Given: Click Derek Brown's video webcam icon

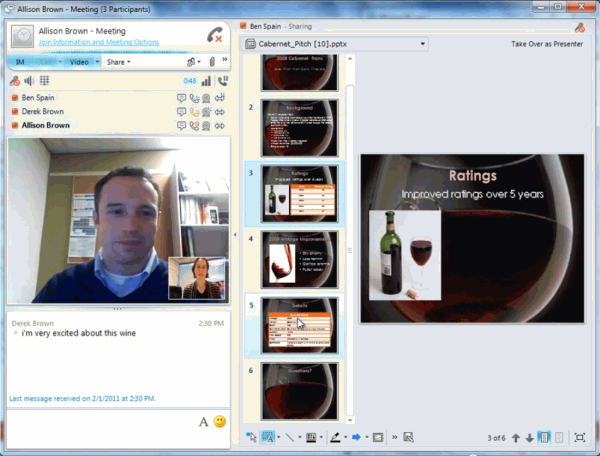Looking at the screenshot, I should [207, 112].
